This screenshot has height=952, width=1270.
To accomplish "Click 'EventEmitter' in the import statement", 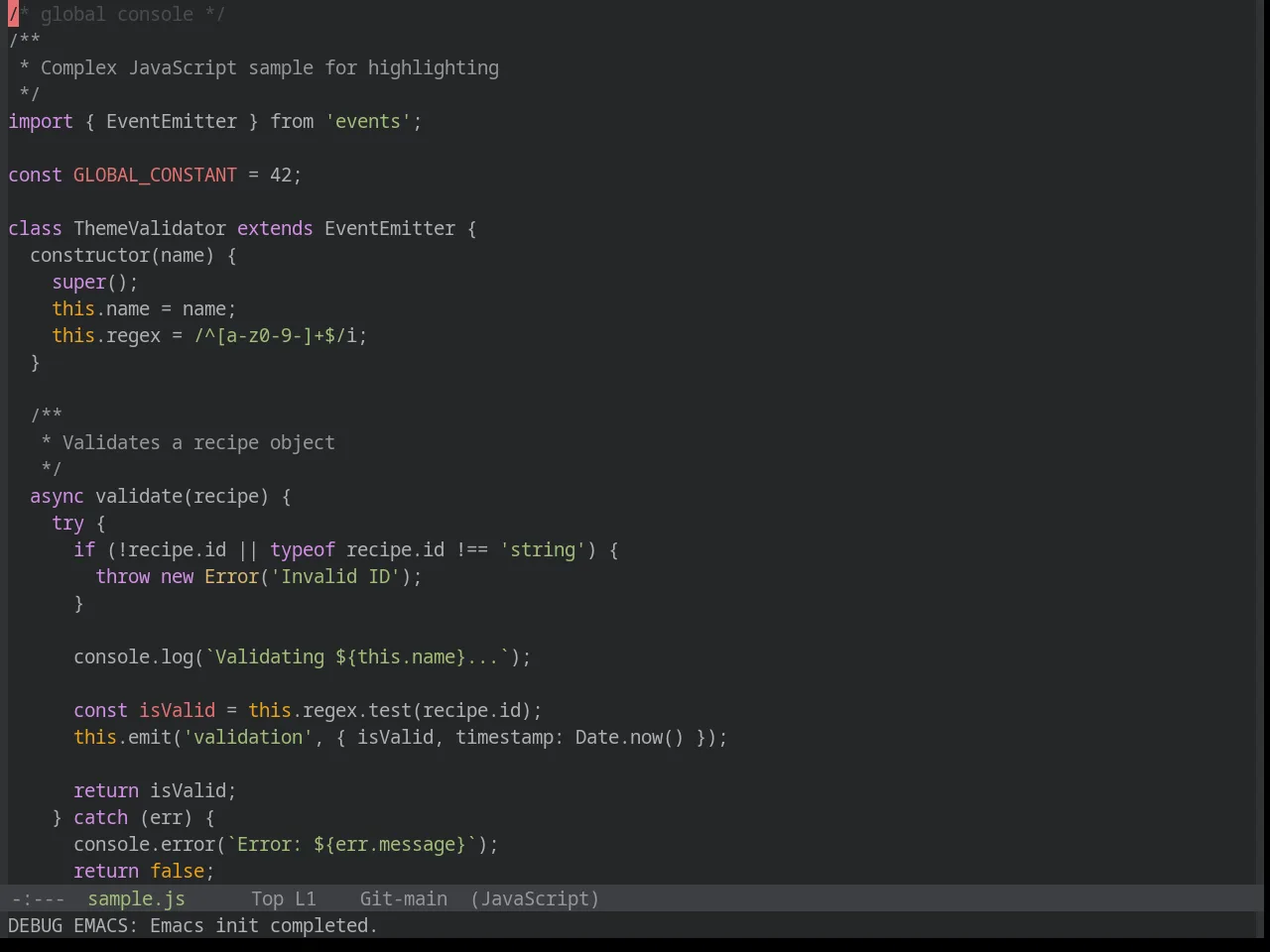I will (x=172, y=121).
